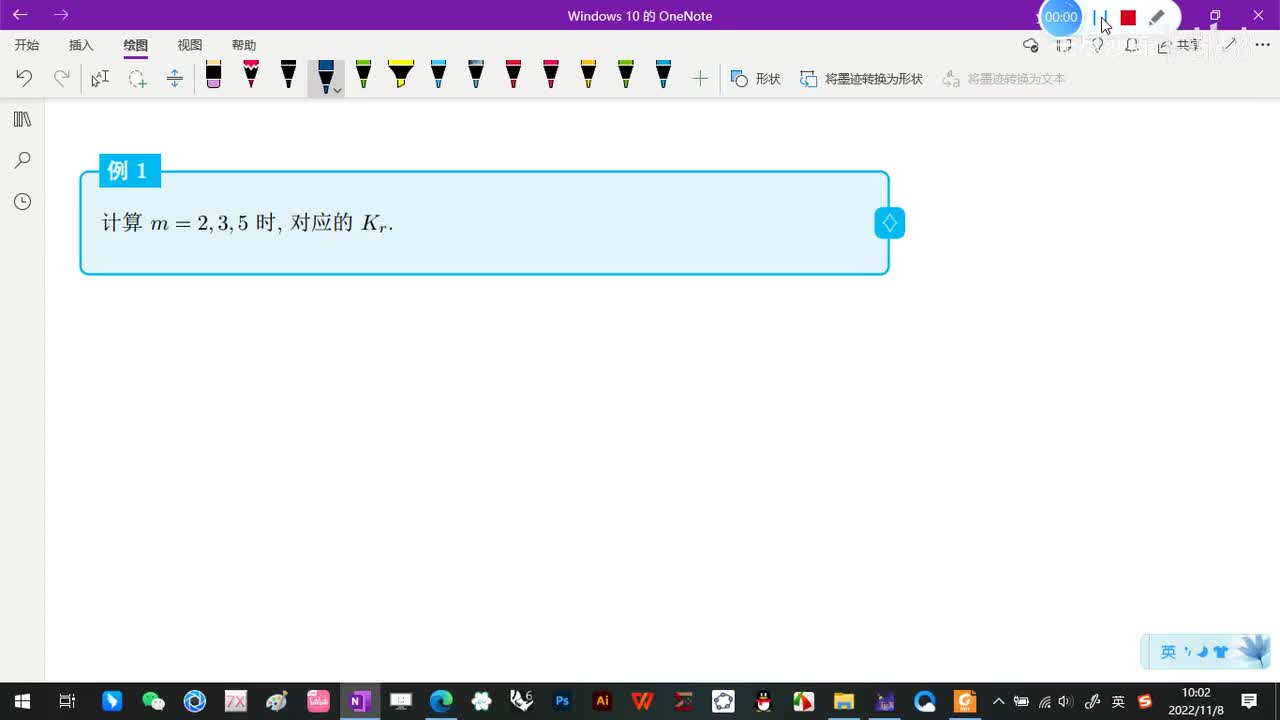Click 将墨迹转换为文本 button

coord(1004,78)
